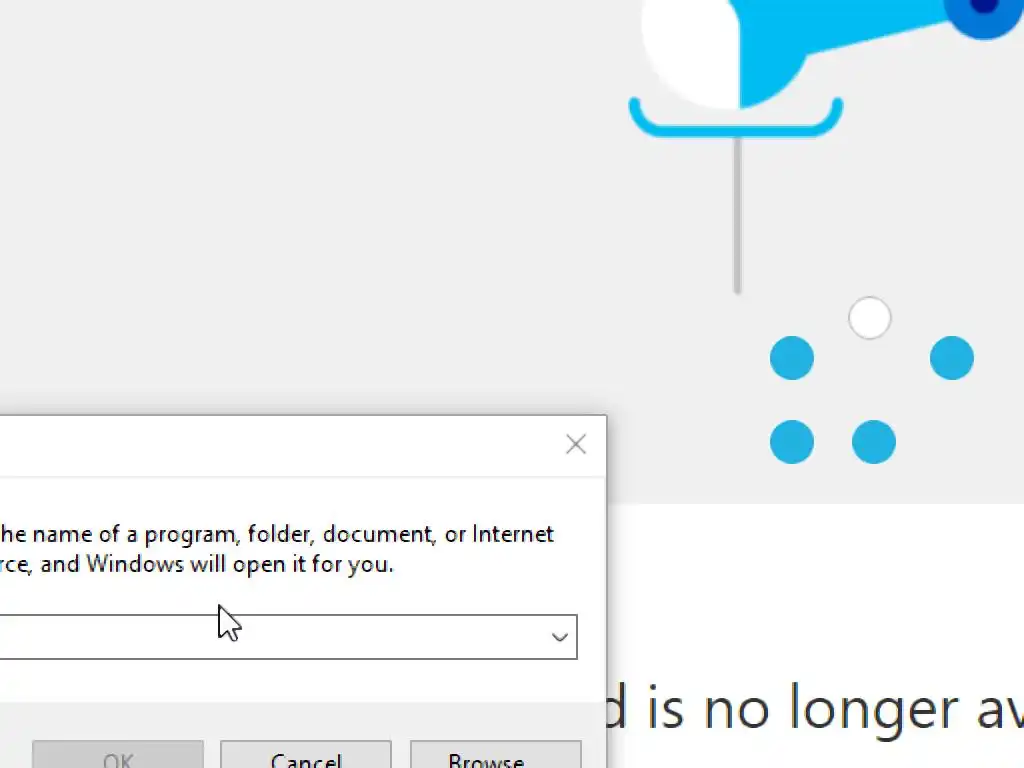The width and height of the screenshot is (1024, 768).
Task: Click the lower-left blue dot
Action: [x=792, y=441]
